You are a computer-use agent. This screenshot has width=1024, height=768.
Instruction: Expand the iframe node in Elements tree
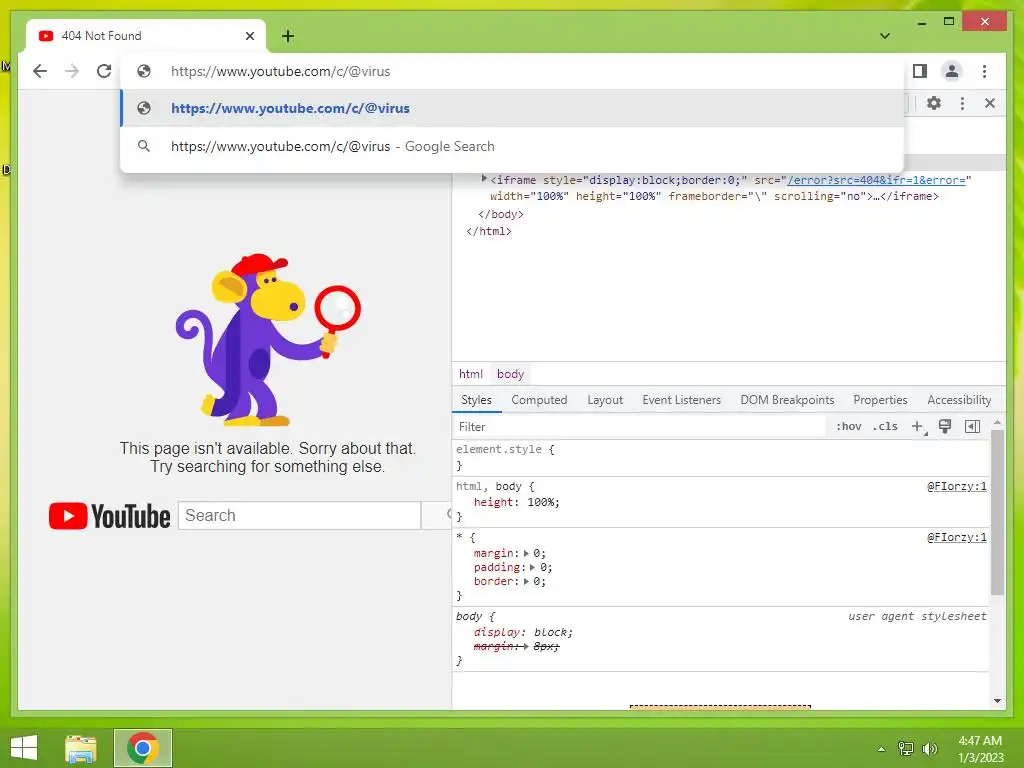point(484,178)
